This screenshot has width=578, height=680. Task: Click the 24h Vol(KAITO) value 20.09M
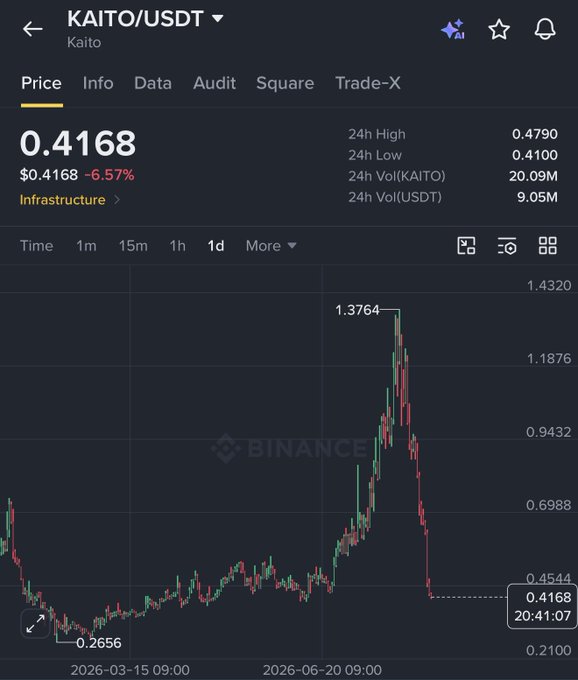coord(533,176)
